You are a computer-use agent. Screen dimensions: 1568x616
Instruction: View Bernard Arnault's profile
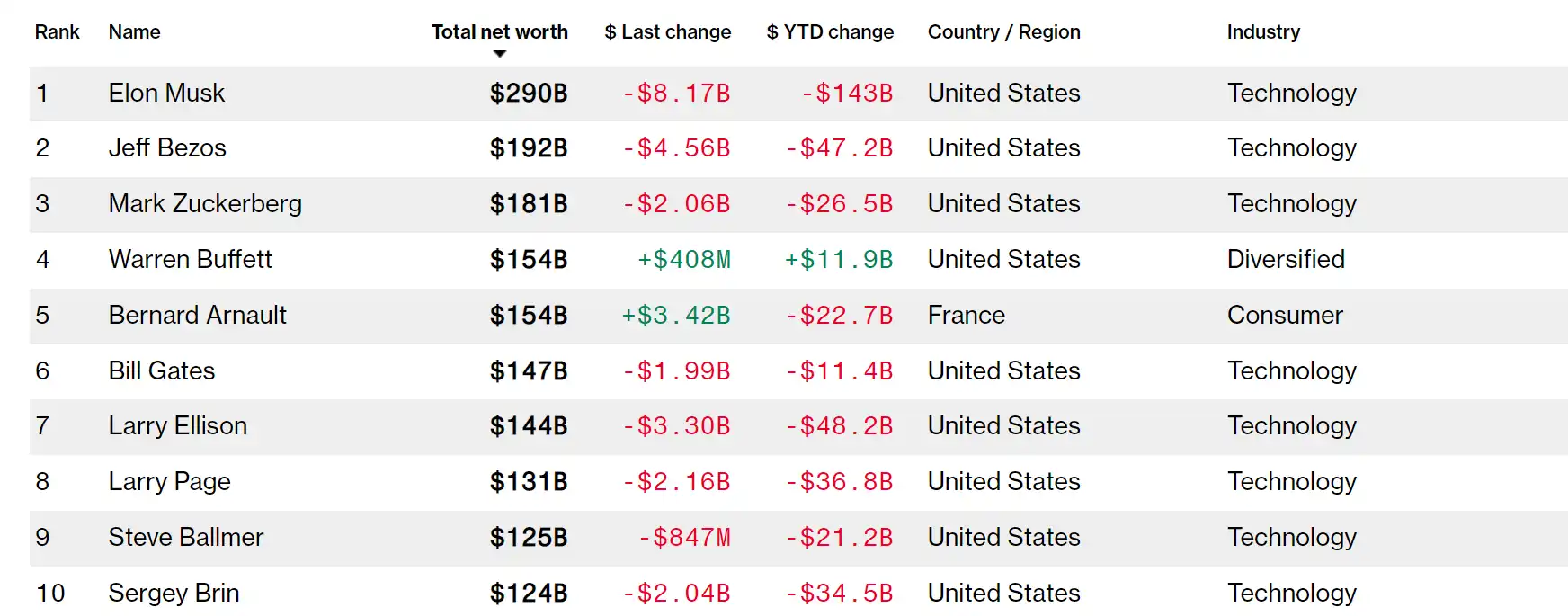click(197, 316)
